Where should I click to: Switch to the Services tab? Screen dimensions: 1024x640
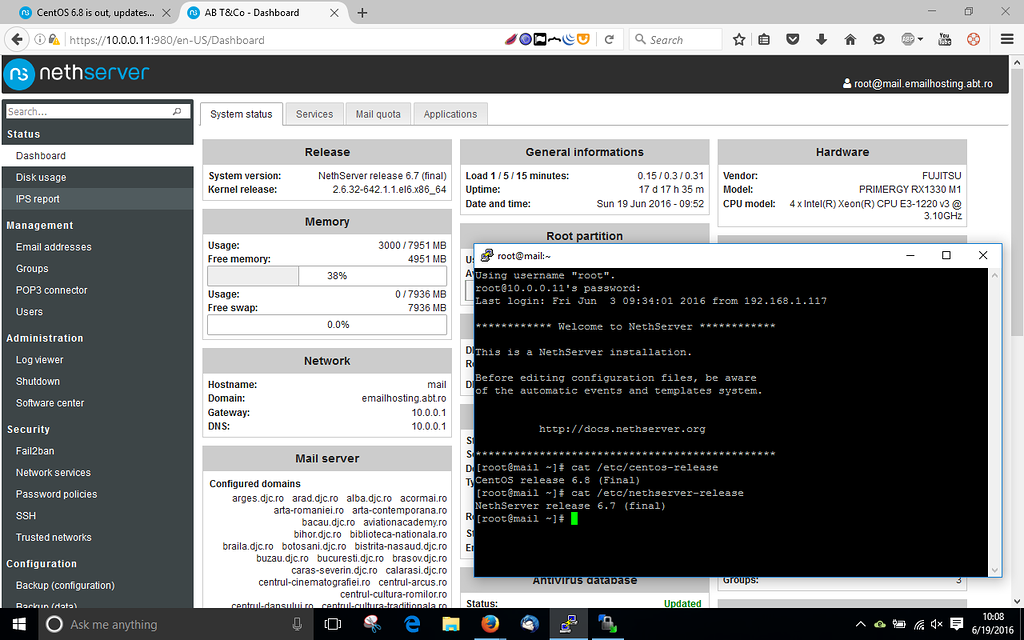(313, 113)
